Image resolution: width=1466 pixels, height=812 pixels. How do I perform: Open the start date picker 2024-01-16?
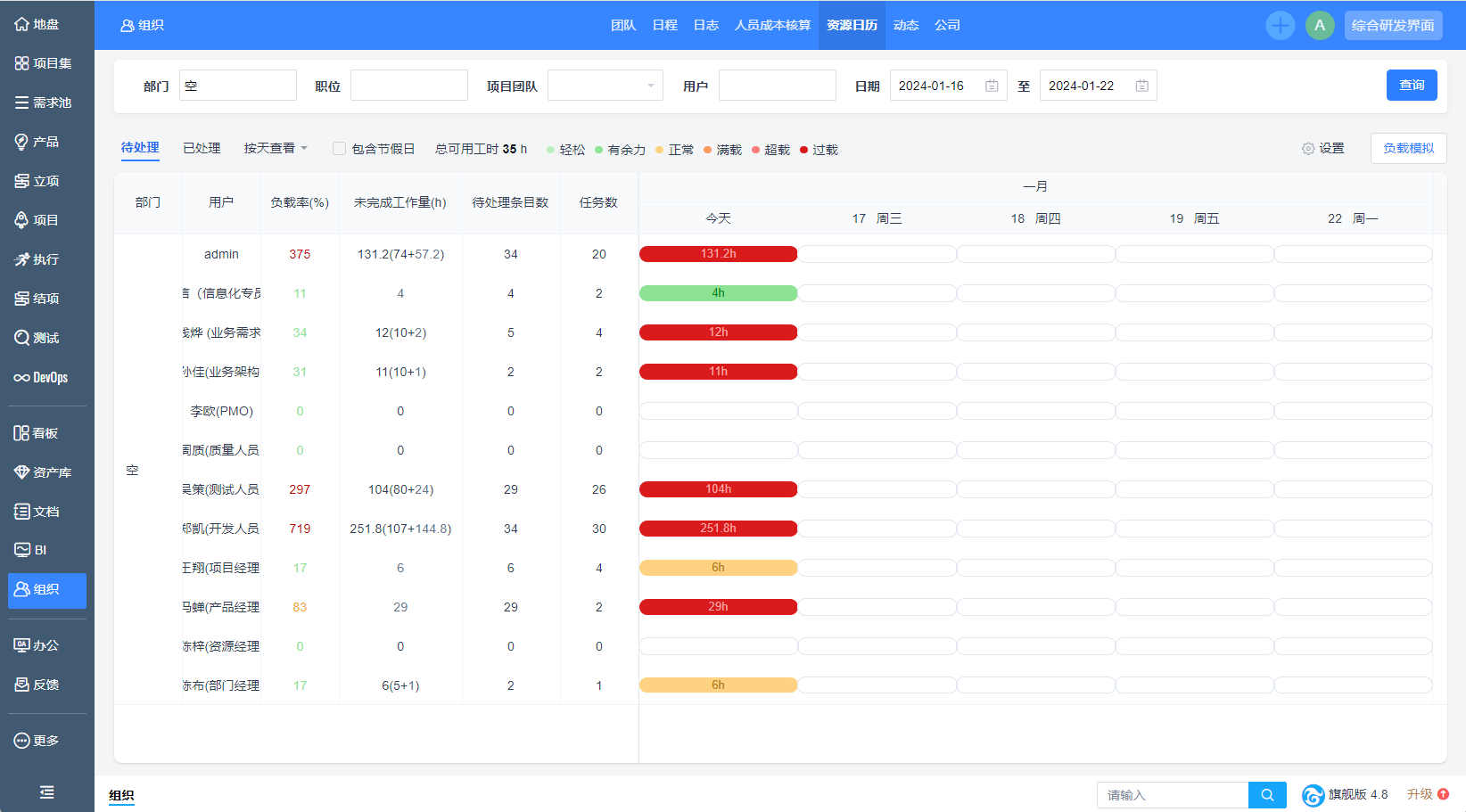[947, 86]
